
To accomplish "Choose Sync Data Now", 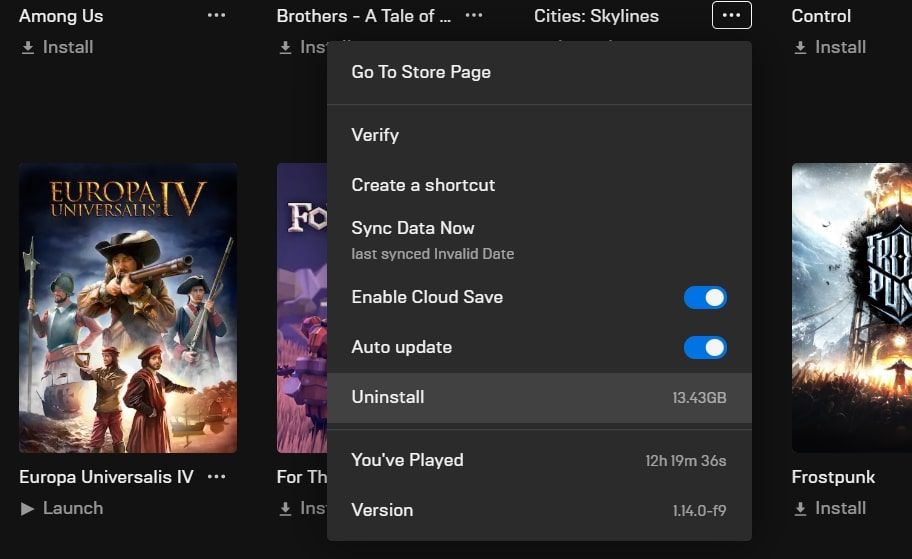I will coord(539,240).
